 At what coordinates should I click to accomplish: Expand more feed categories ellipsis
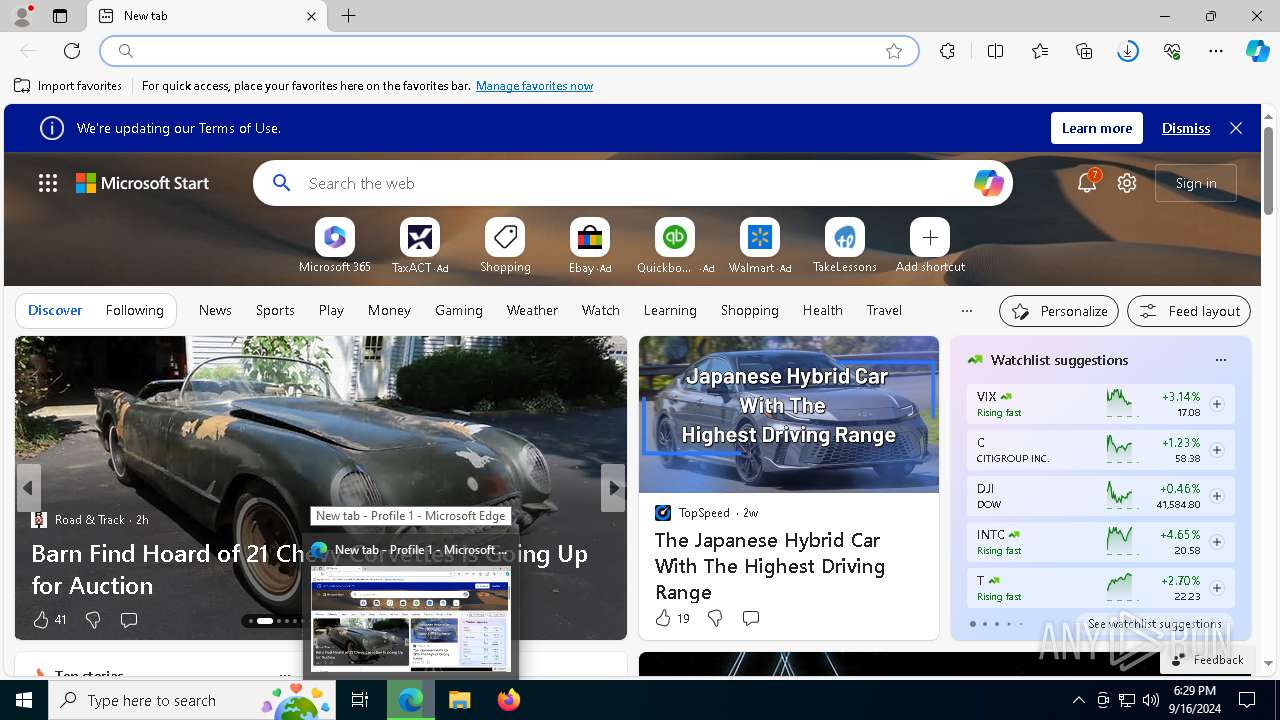tap(966, 311)
